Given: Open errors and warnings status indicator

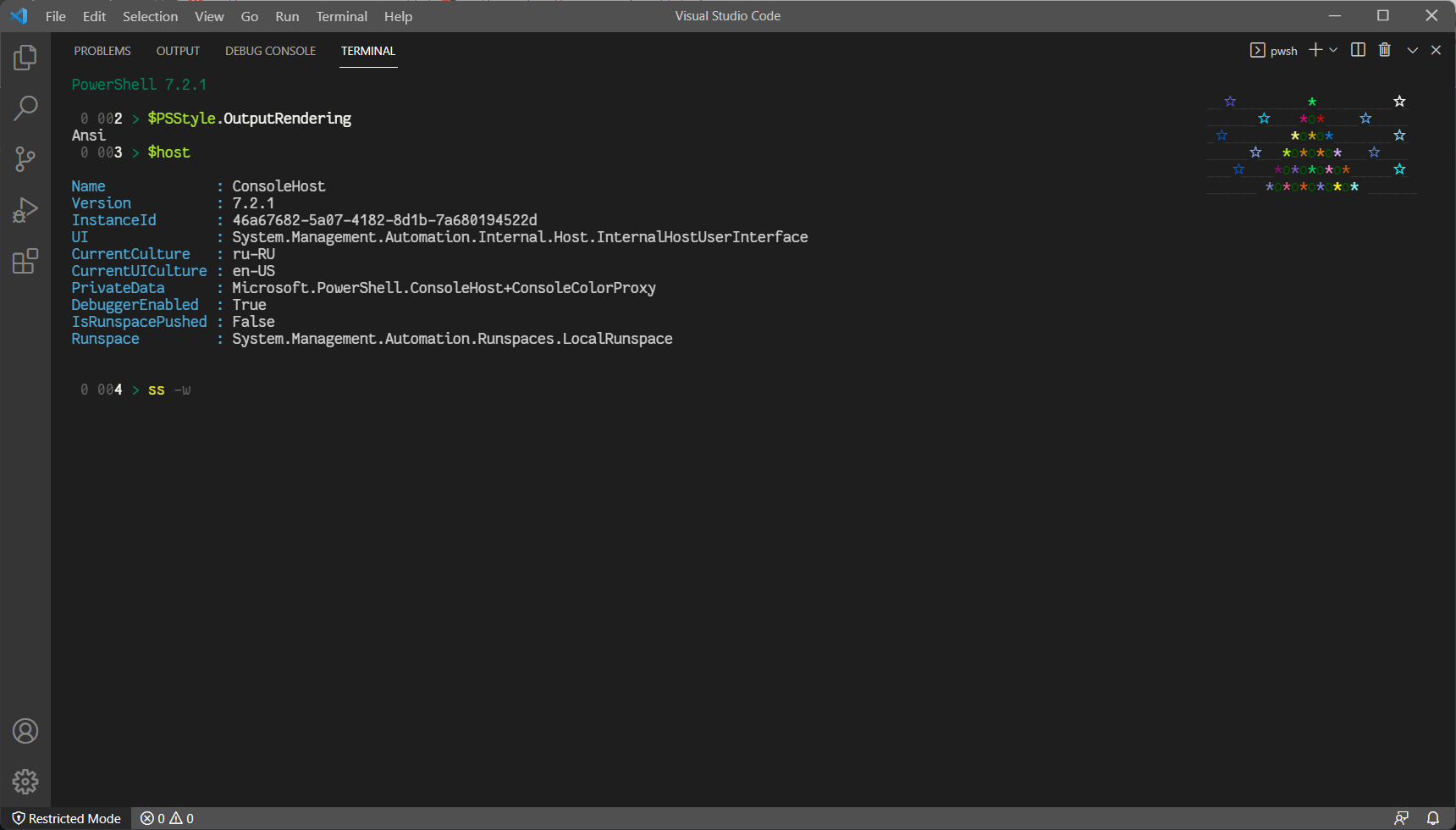Looking at the screenshot, I should (x=167, y=818).
